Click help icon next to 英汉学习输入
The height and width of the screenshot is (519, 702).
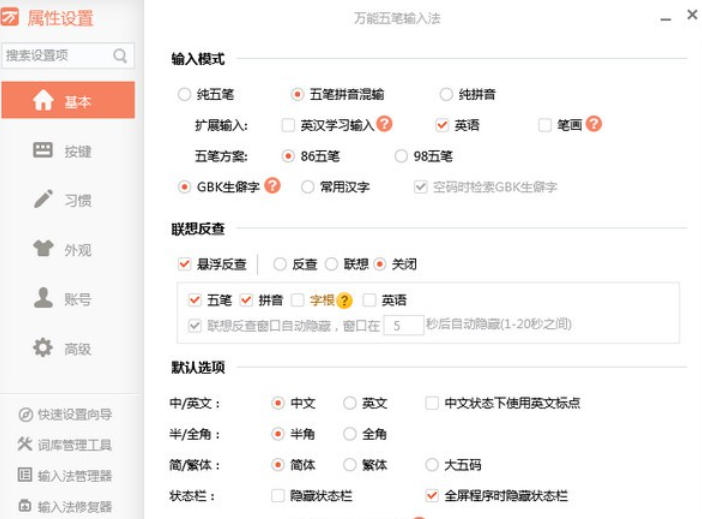tap(384, 124)
